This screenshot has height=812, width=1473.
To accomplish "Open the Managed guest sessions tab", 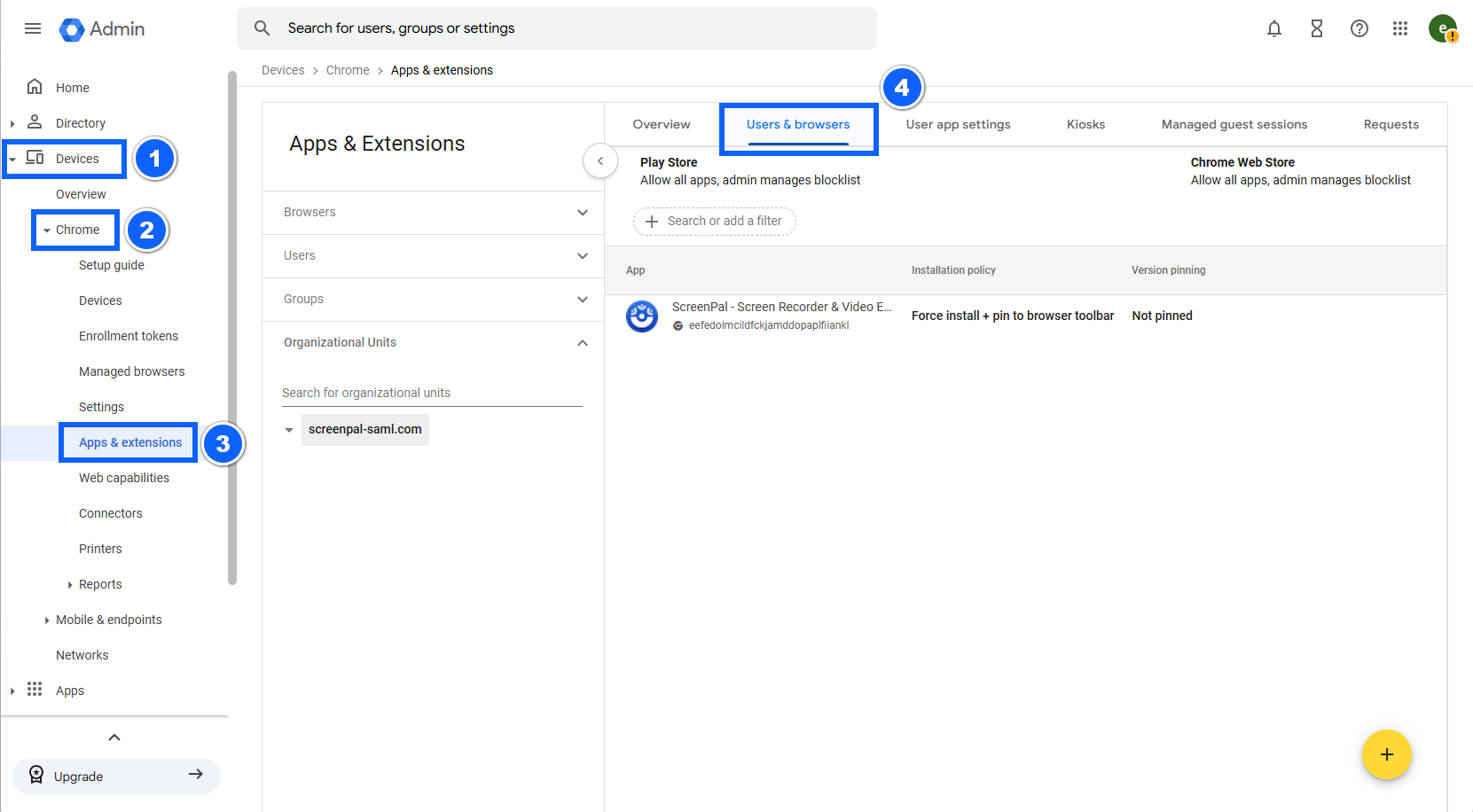I will pos(1234,124).
